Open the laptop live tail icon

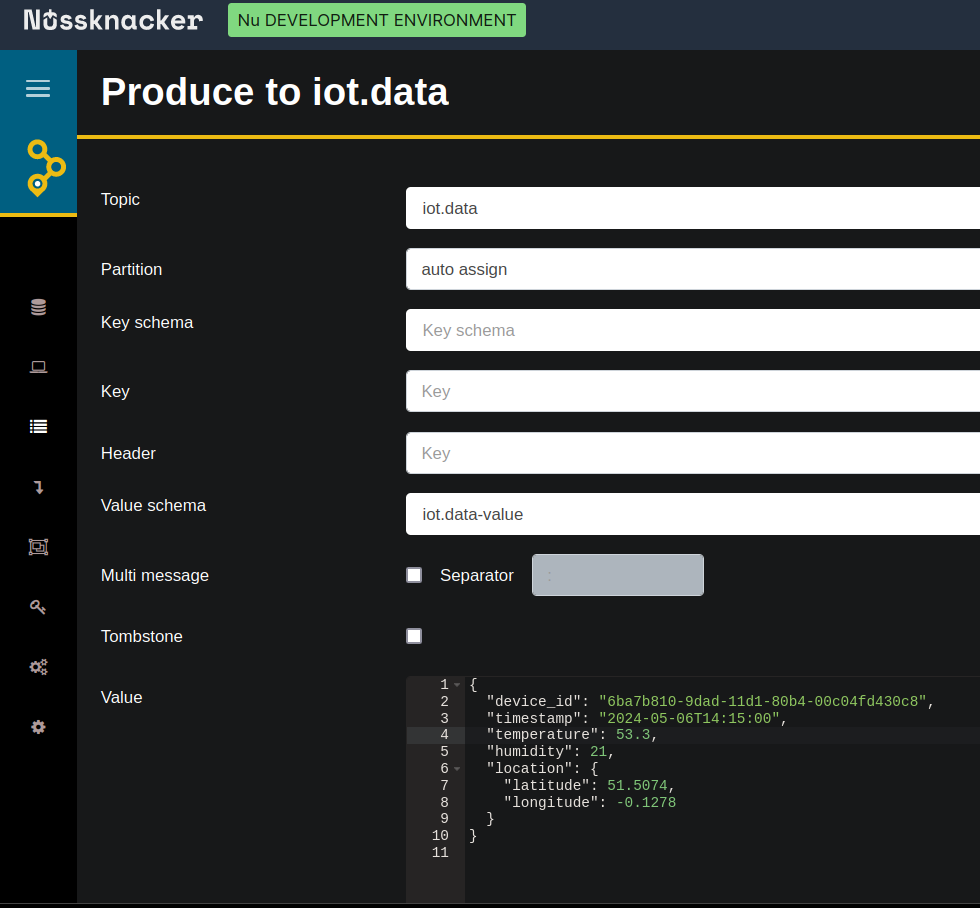[38, 367]
